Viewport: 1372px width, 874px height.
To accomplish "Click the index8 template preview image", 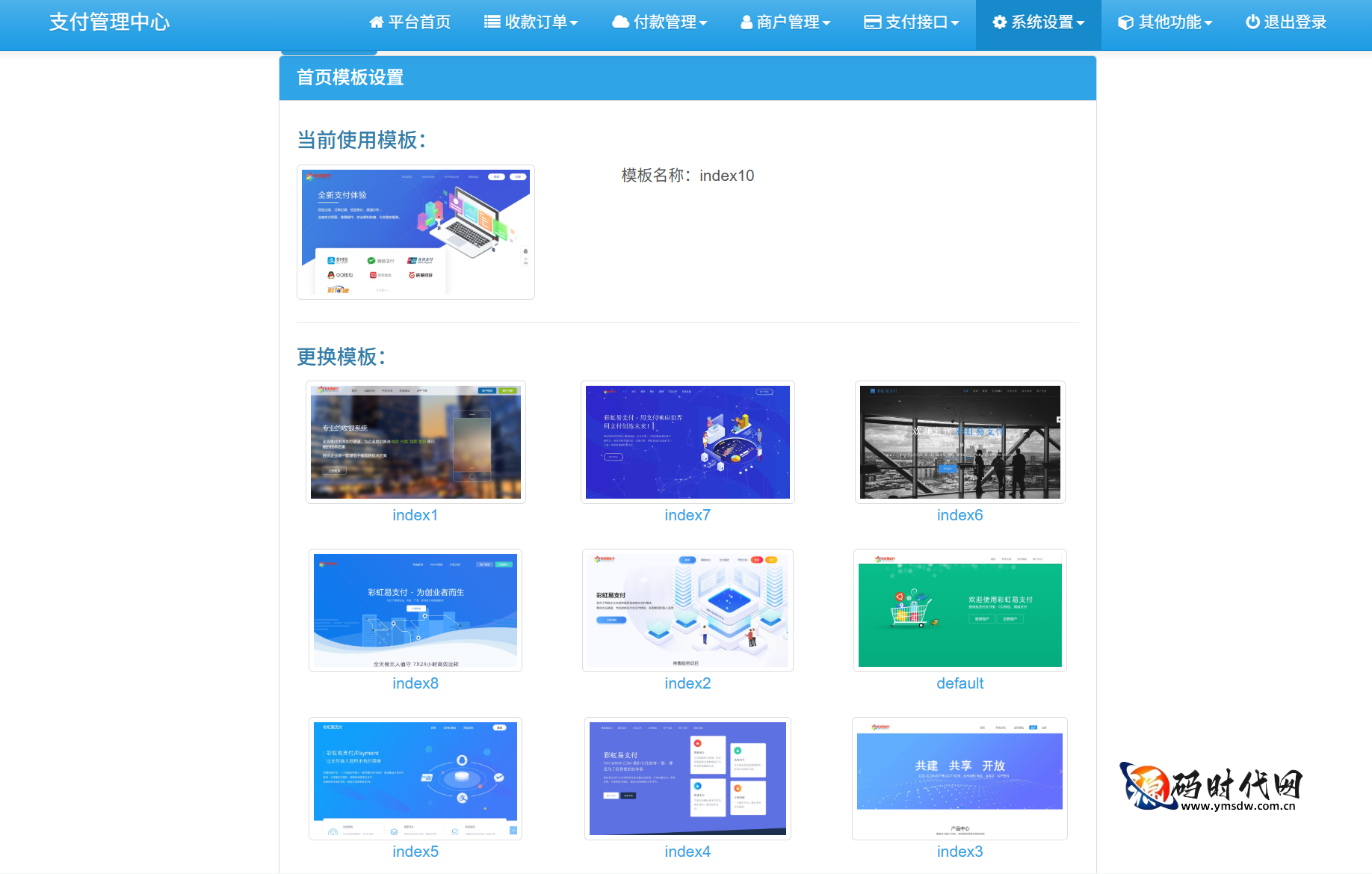I will click(415, 610).
